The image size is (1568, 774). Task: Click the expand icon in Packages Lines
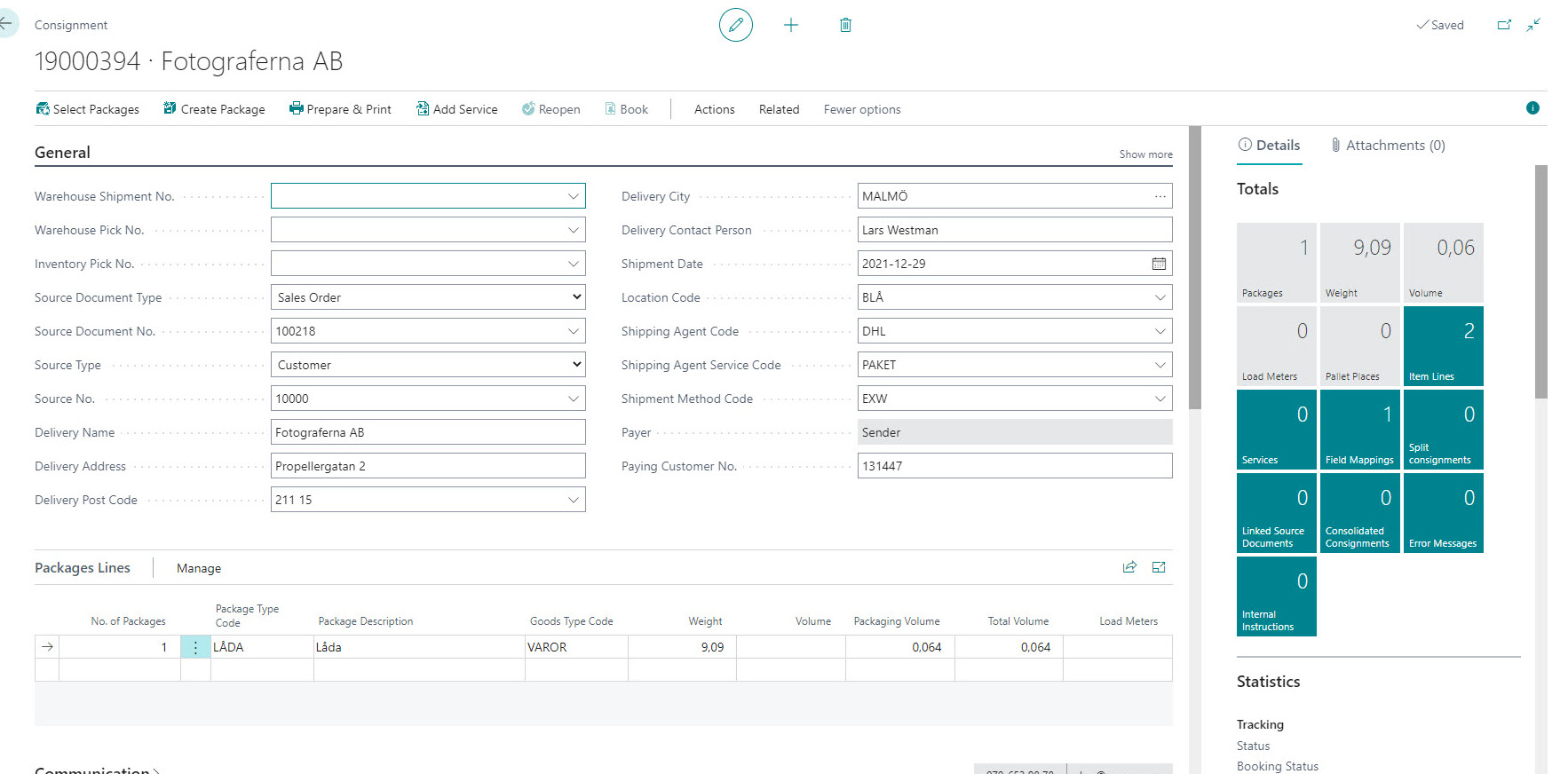1159,567
